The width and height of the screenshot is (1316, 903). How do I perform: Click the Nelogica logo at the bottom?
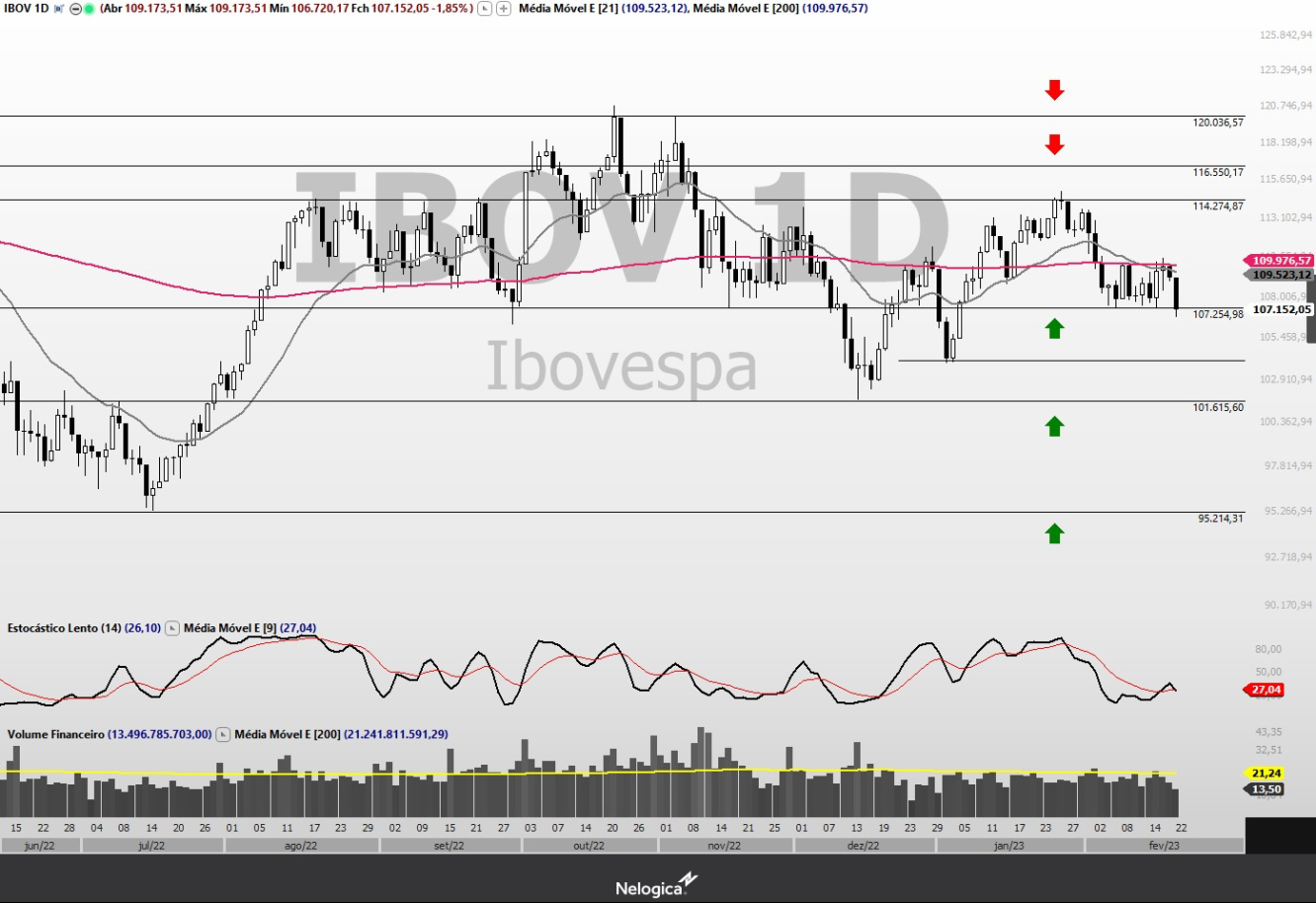tap(657, 885)
